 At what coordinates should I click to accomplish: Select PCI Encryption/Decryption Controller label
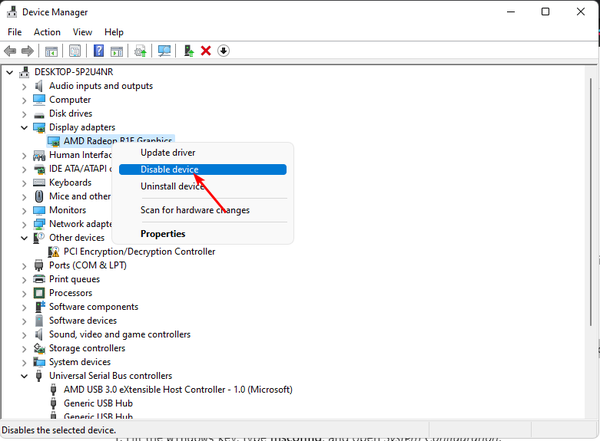pos(139,252)
